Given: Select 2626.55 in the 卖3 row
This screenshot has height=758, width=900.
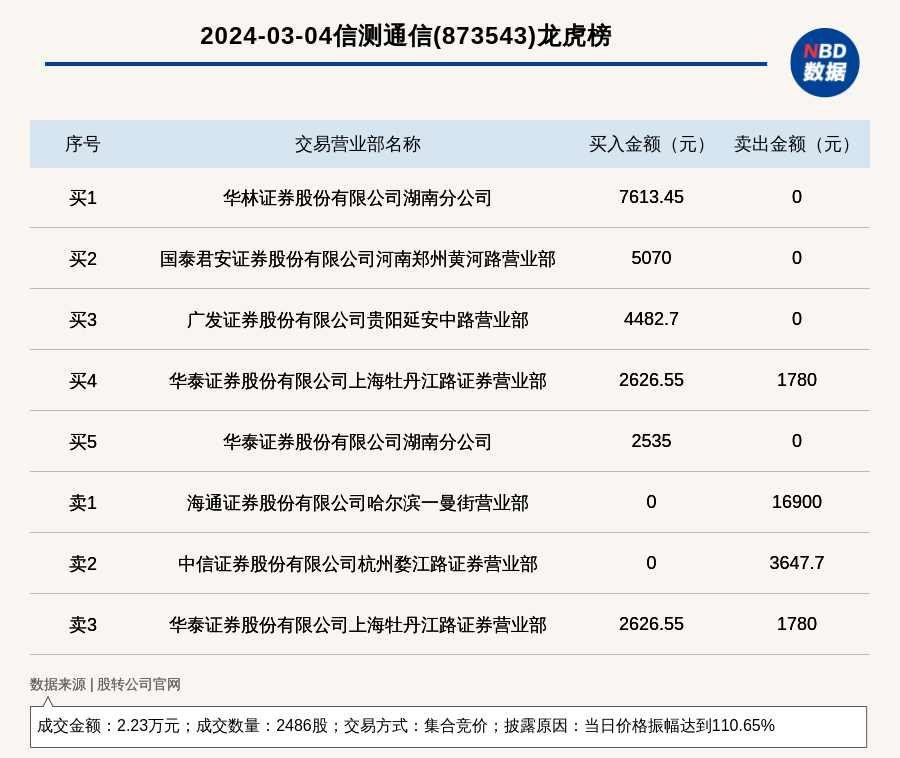Looking at the screenshot, I should click(x=651, y=624).
